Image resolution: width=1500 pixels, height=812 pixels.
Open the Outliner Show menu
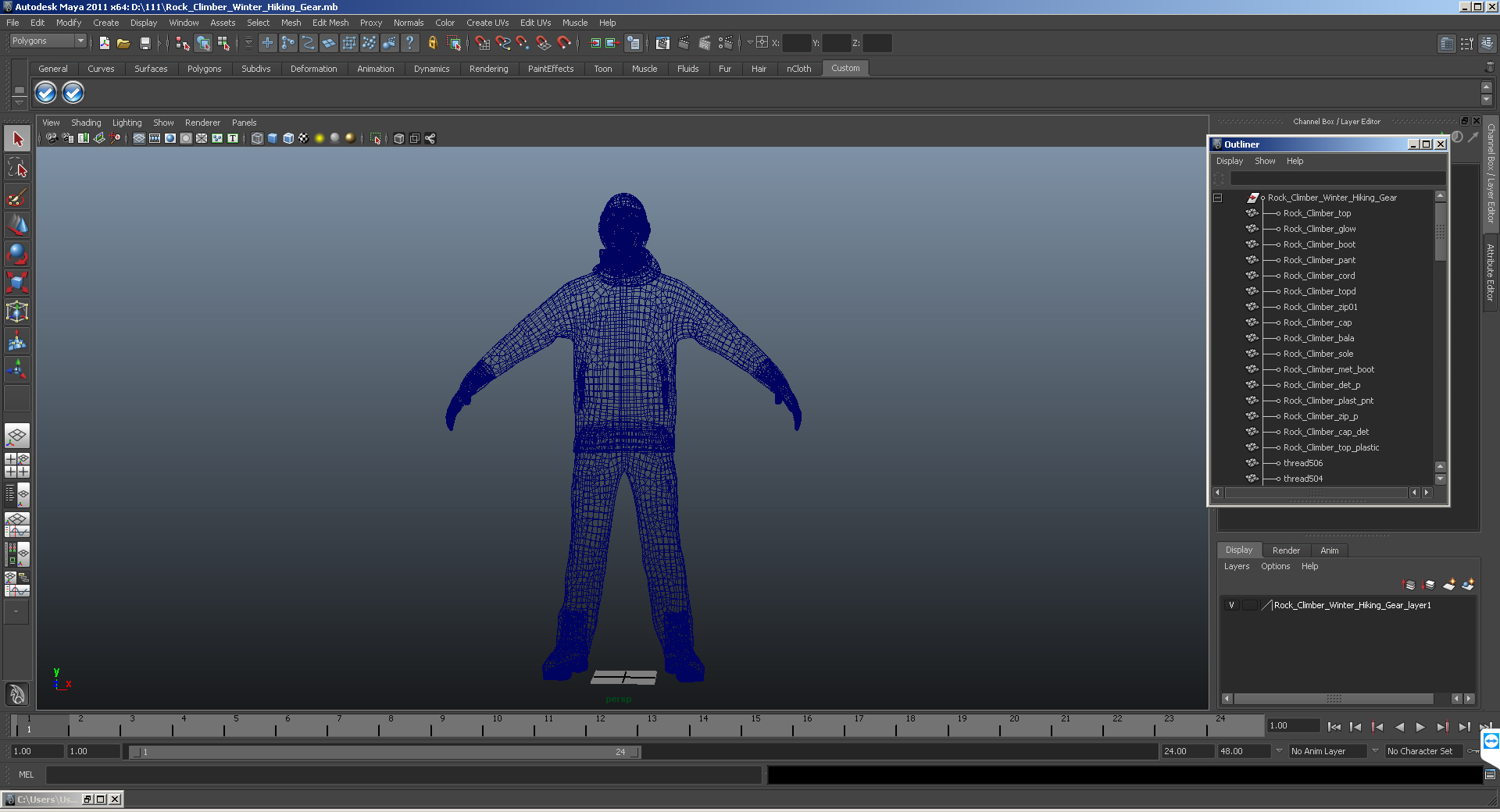[1265, 161]
